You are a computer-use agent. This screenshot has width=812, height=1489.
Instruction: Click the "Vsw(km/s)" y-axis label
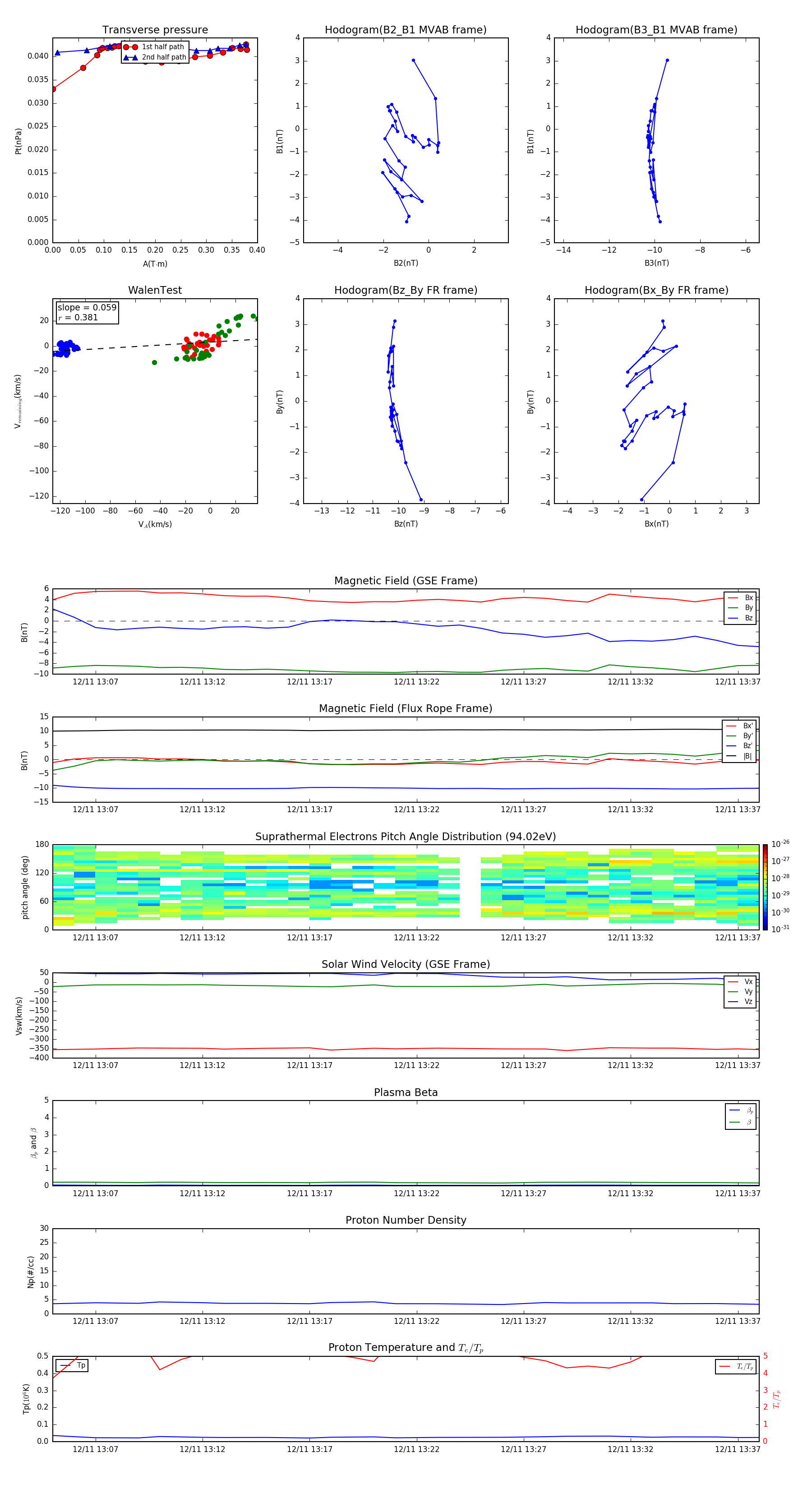[x=18, y=1016]
